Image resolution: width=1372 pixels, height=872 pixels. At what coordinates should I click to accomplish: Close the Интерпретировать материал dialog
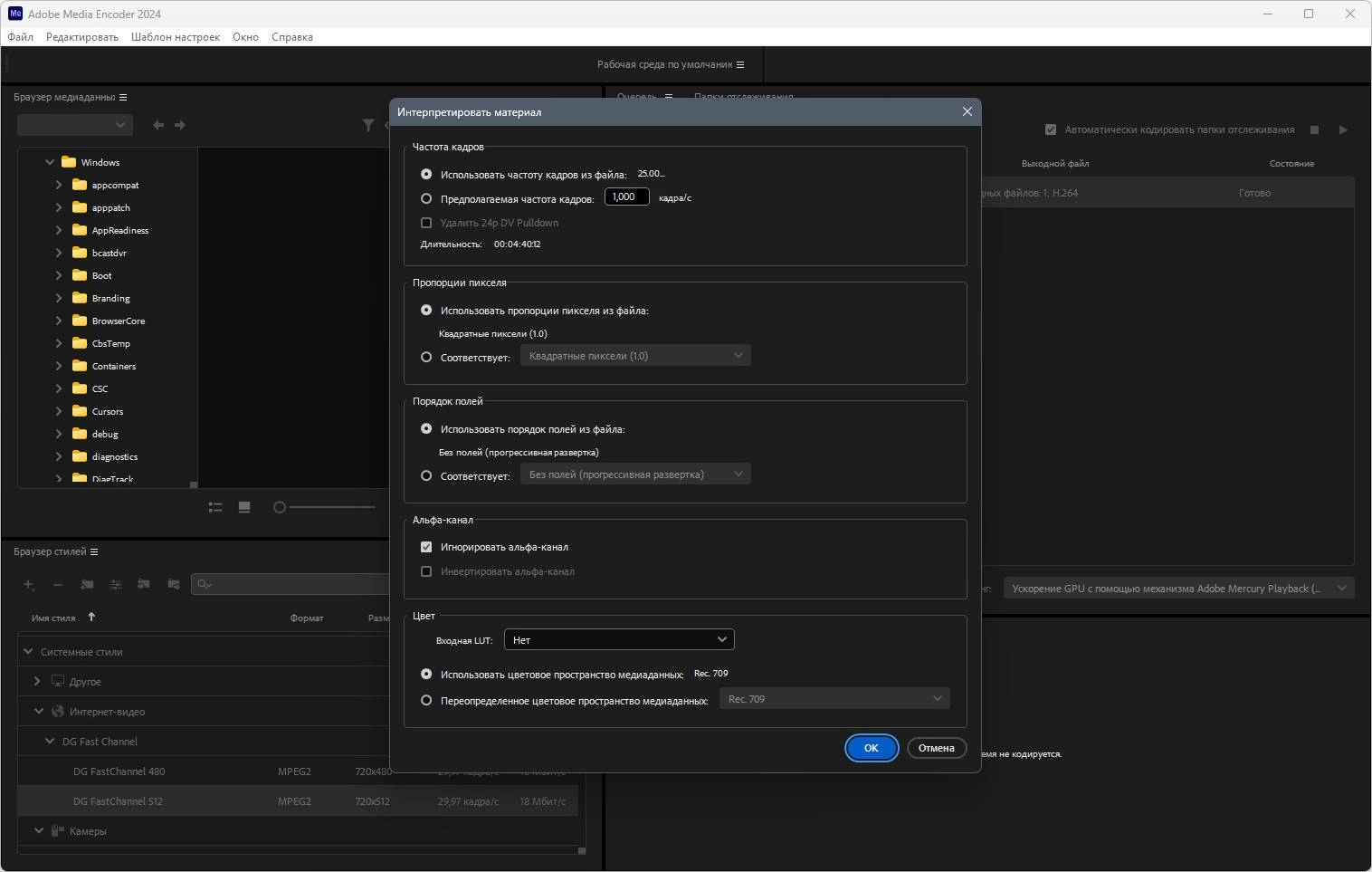[967, 111]
